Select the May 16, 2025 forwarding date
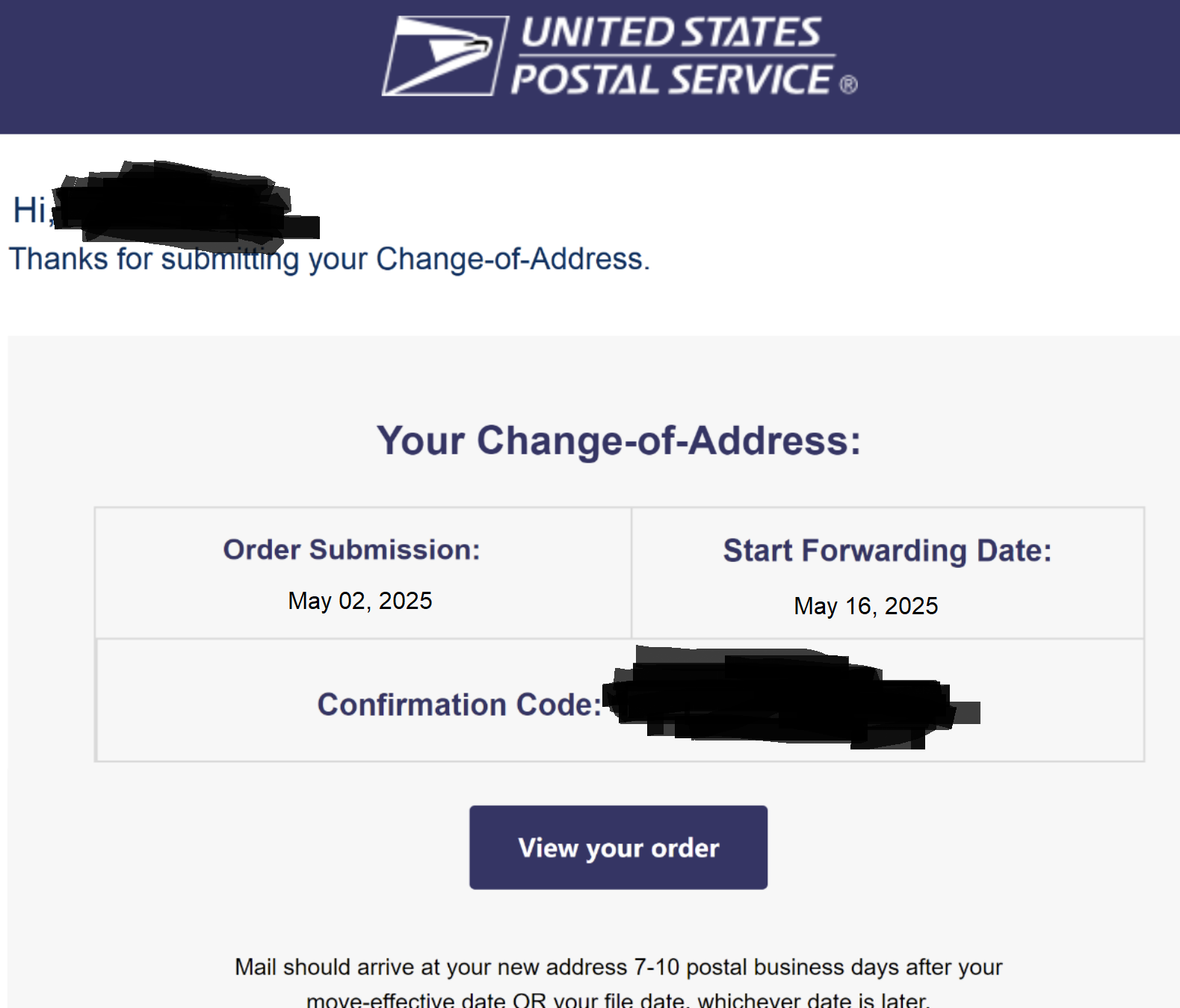Screen dimensions: 1180x1008 [x=865, y=606]
